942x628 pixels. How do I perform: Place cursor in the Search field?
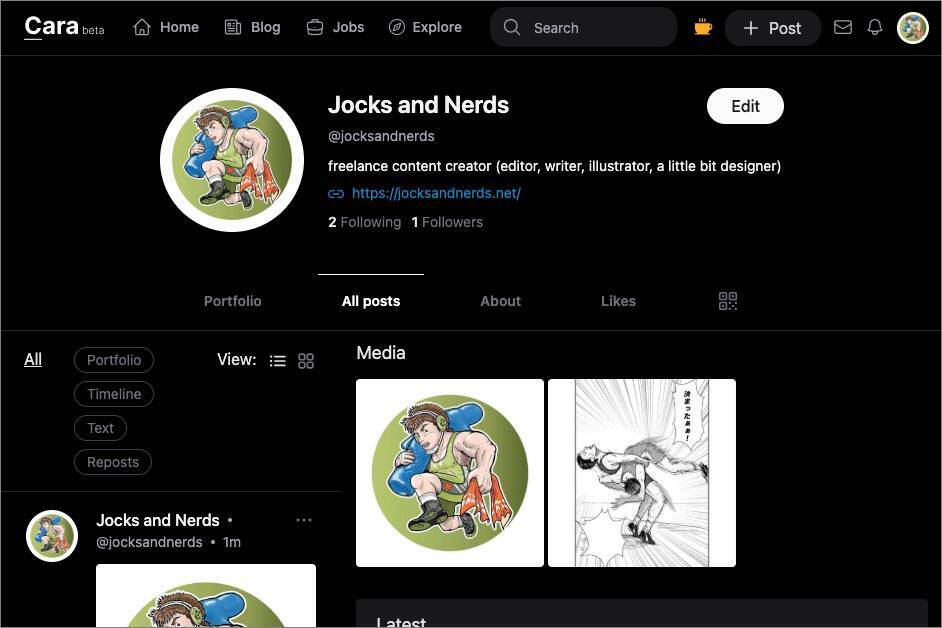pyautogui.click(x=584, y=27)
